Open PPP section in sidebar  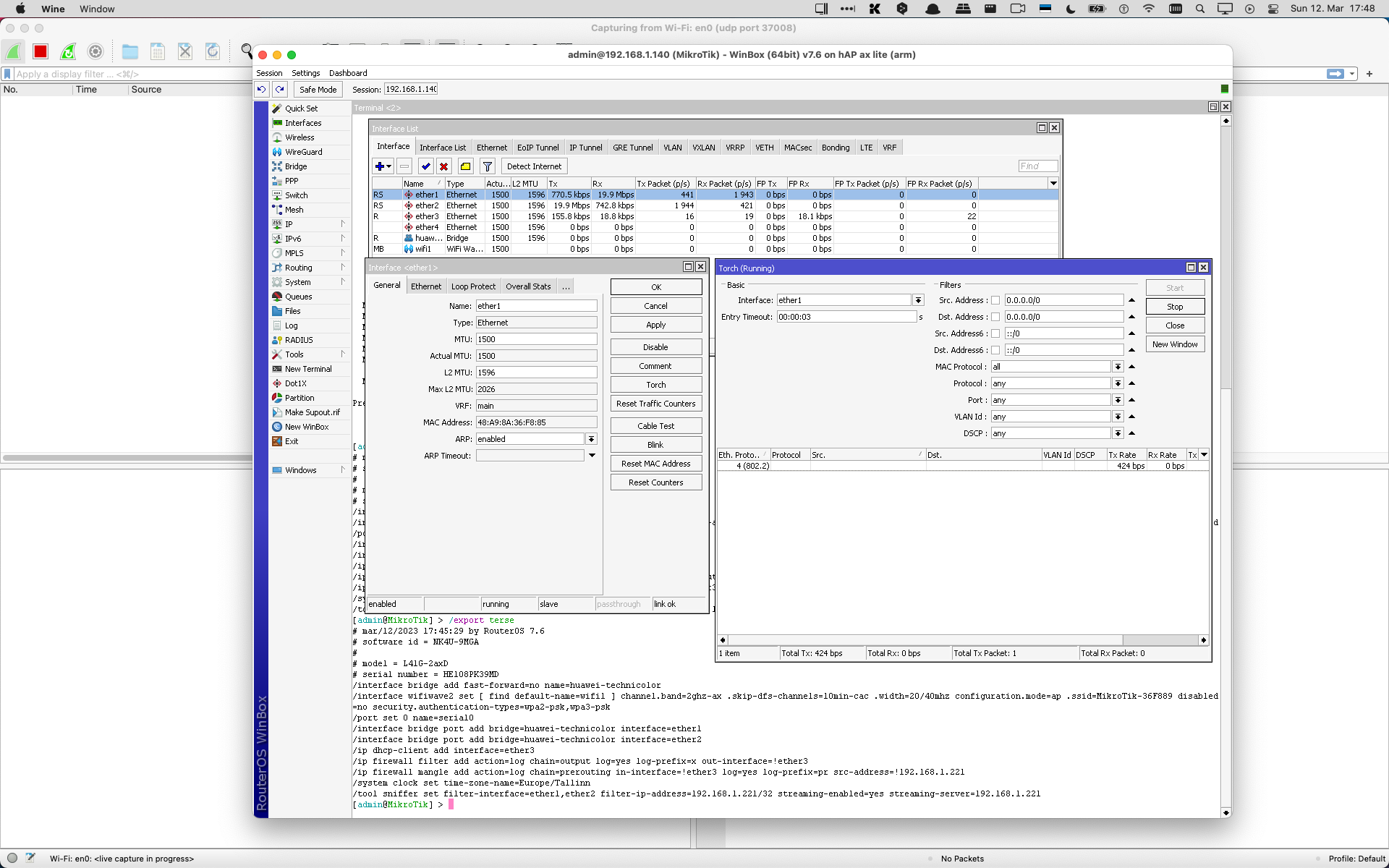click(x=292, y=181)
